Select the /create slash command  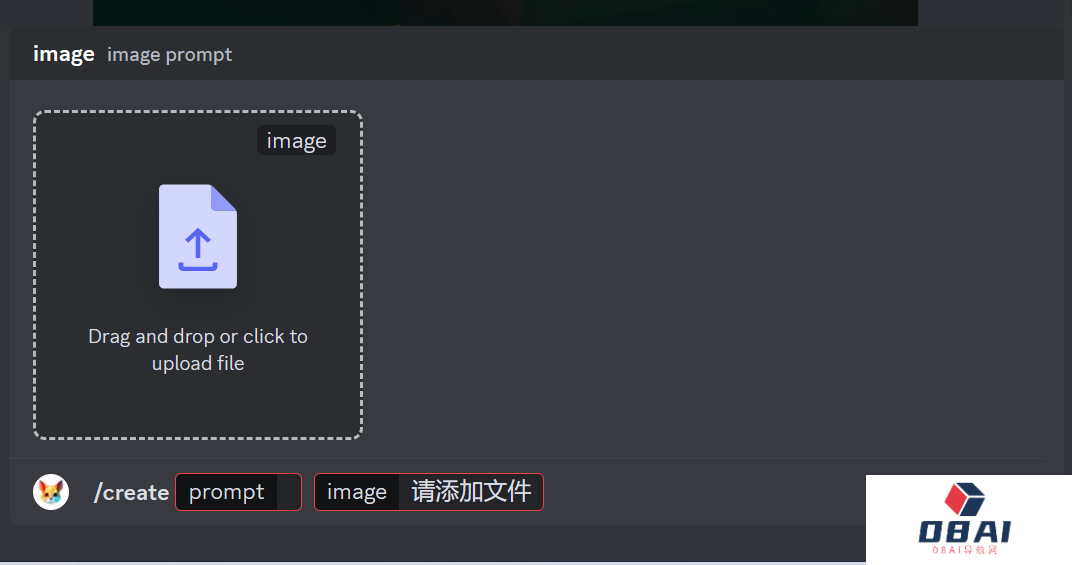tap(131, 492)
